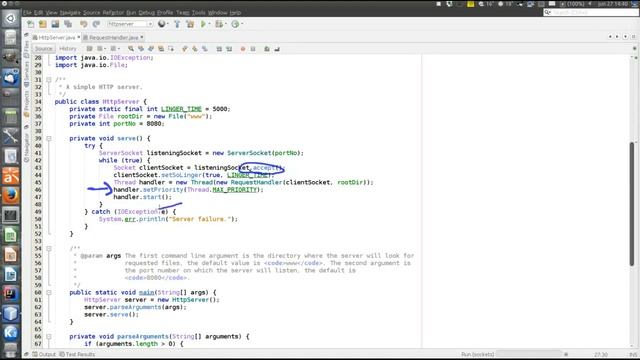Click the New File toolbar icon
640x360 pixels.
coord(31,24)
